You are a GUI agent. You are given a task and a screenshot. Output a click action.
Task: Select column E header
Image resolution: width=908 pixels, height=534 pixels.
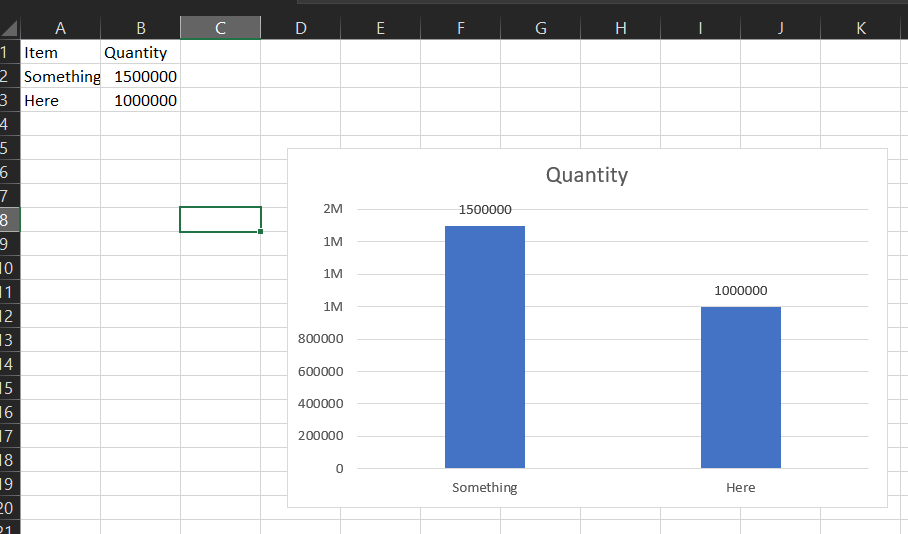click(380, 28)
